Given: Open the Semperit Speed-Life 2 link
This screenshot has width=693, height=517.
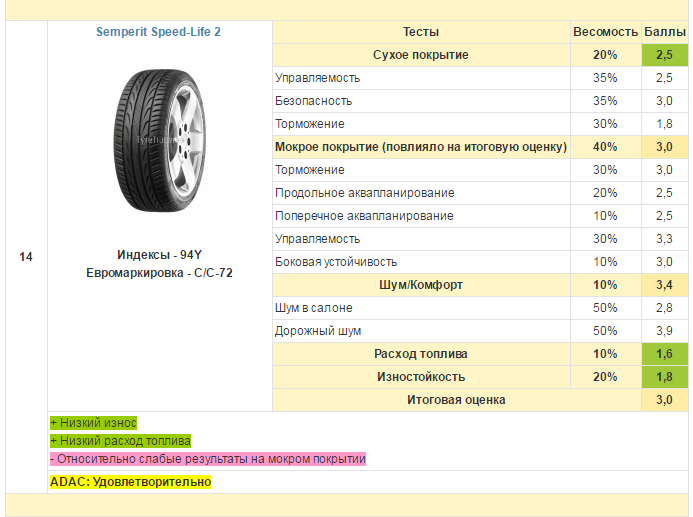Looking at the screenshot, I should click(x=158, y=32).
